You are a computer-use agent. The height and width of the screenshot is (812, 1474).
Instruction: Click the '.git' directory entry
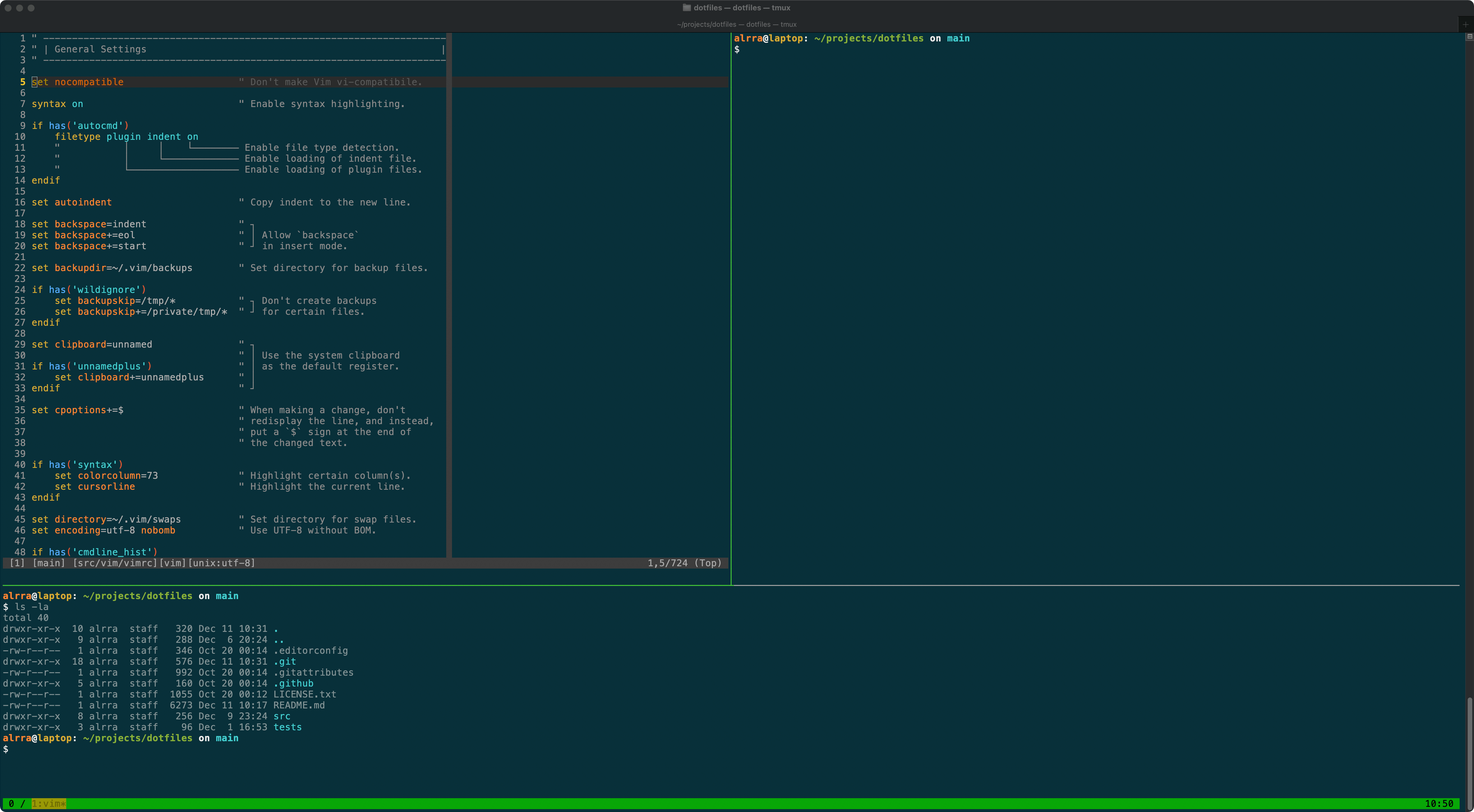[284, 662]
